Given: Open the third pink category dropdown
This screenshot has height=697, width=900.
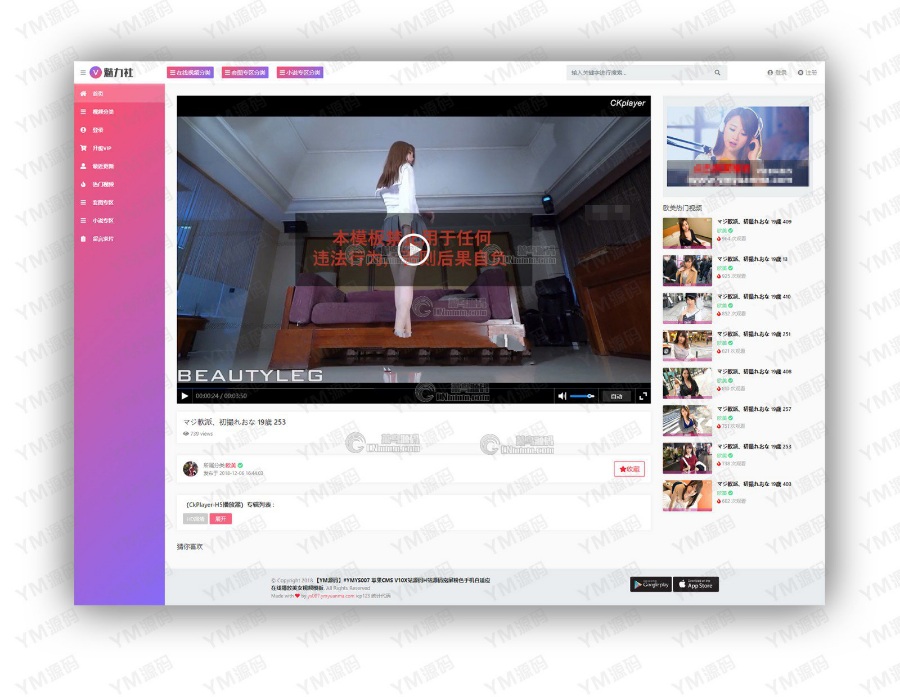Looking at the screenshot, I should (300, 72).
